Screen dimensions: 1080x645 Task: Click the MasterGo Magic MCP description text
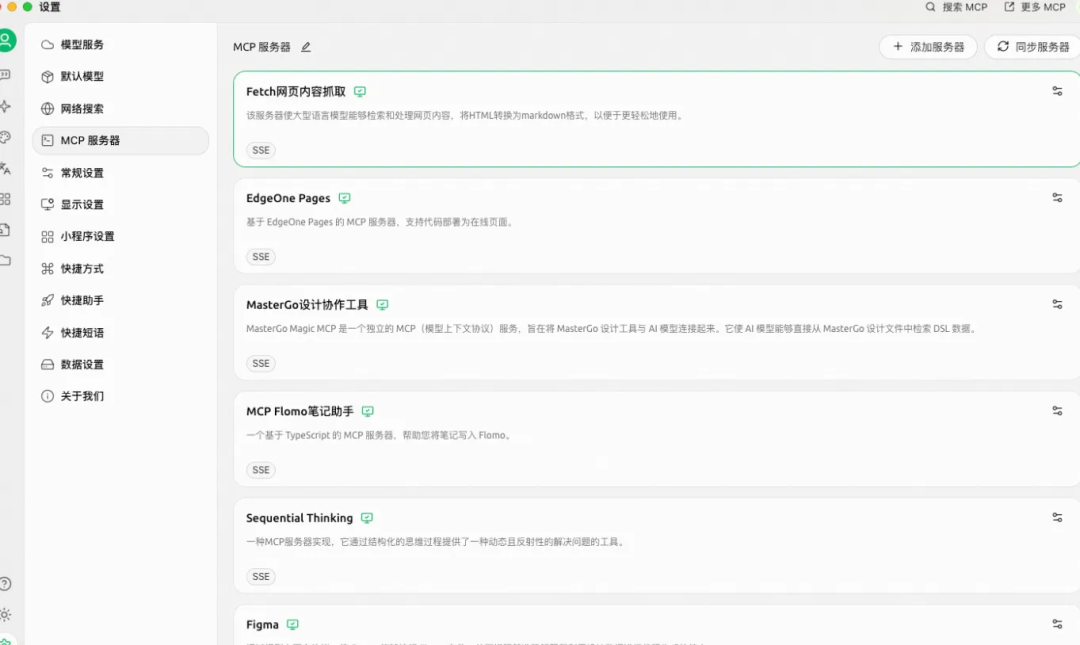point(612,329)
